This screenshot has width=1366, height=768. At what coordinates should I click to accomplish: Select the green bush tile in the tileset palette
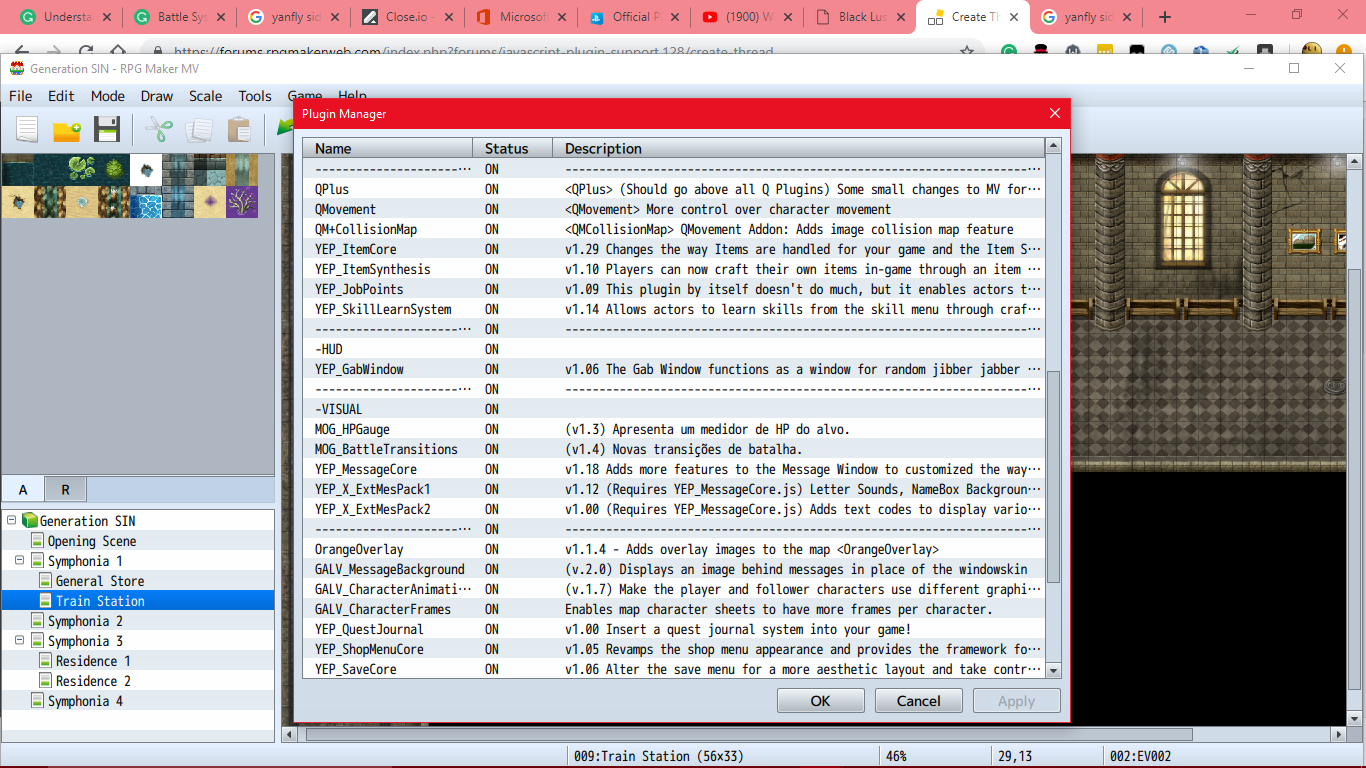point(114,170)
